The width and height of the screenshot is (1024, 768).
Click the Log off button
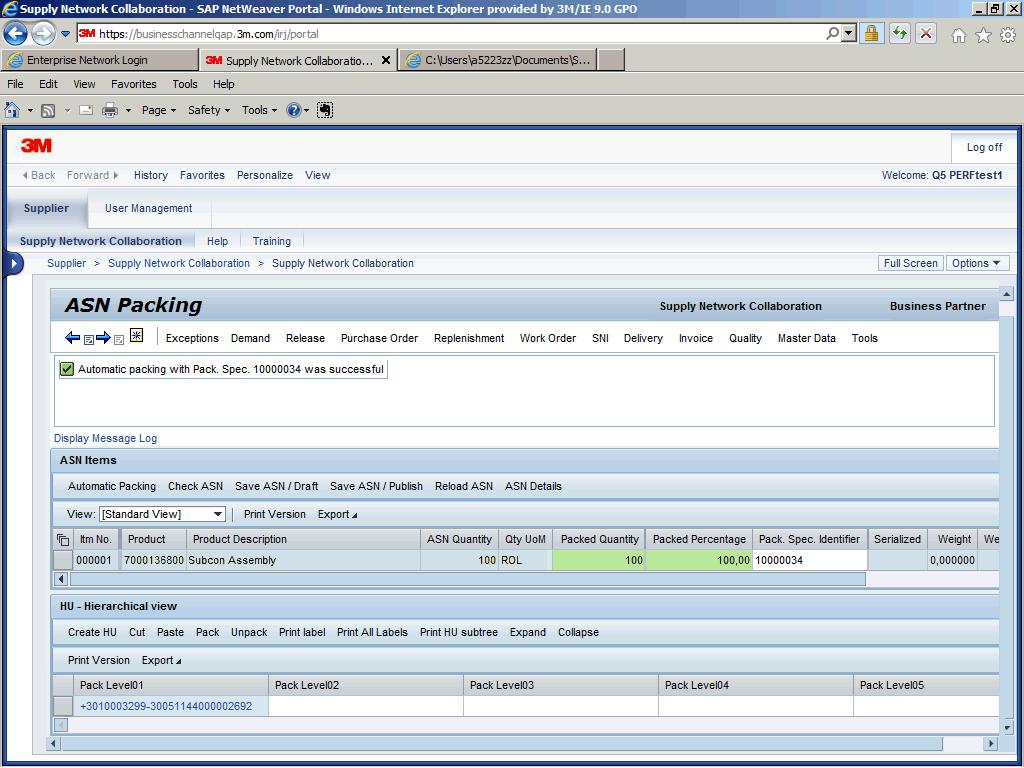984,148
